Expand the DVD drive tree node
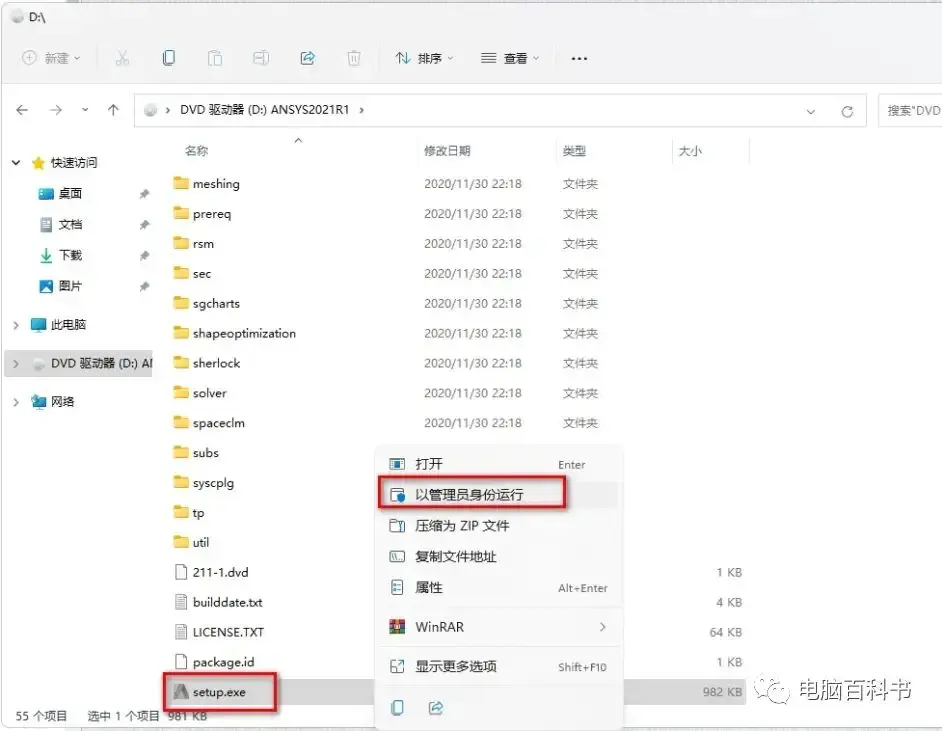This screenshot has width=942, height=731. point(16,363)
